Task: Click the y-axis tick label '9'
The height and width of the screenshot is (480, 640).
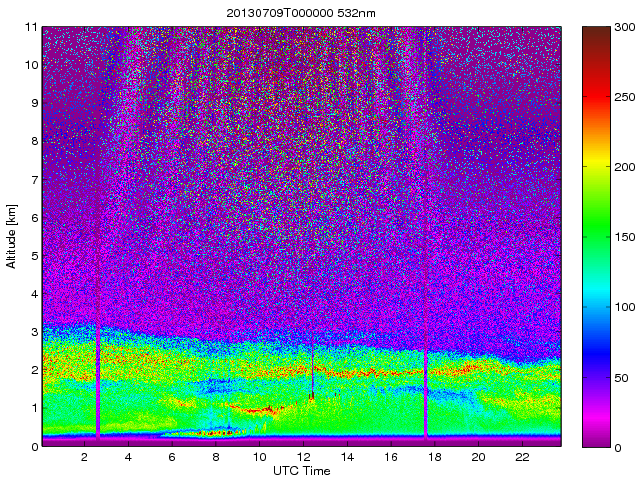Action: 34,103
